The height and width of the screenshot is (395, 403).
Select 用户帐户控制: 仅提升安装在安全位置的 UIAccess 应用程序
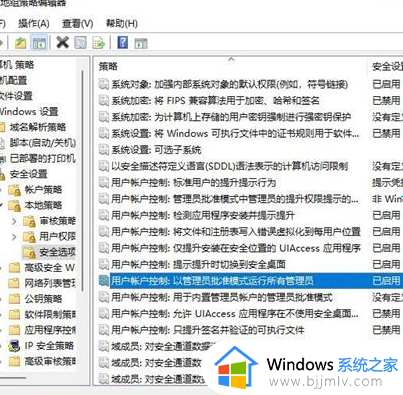click(236, 248)
